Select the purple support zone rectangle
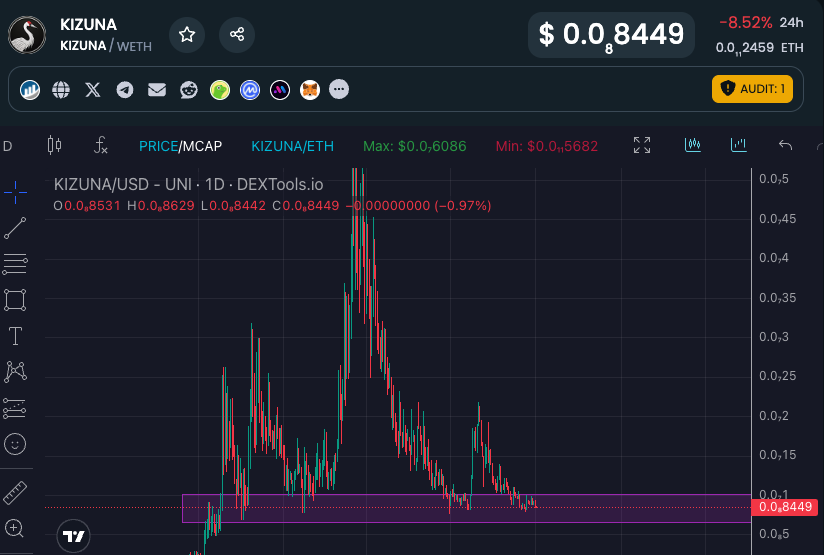This screenshot has width=824, height=555. pos(466,509)
